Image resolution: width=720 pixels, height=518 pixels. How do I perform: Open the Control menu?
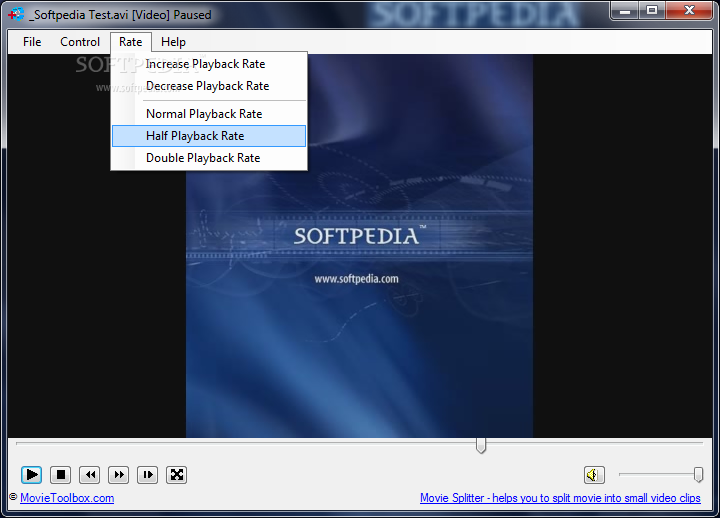tap(80, 42)
